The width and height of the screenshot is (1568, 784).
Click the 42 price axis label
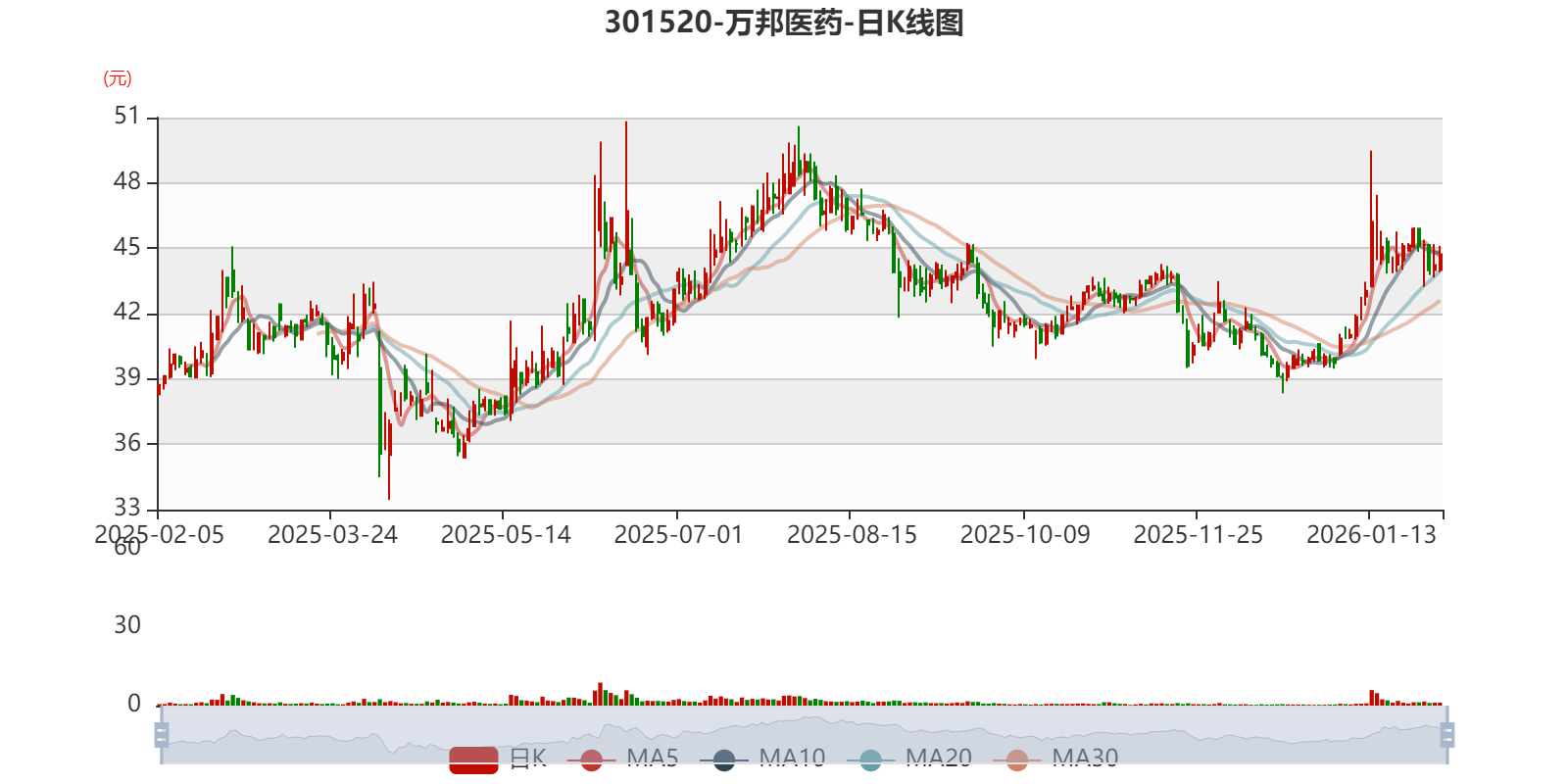click(127, 312)
